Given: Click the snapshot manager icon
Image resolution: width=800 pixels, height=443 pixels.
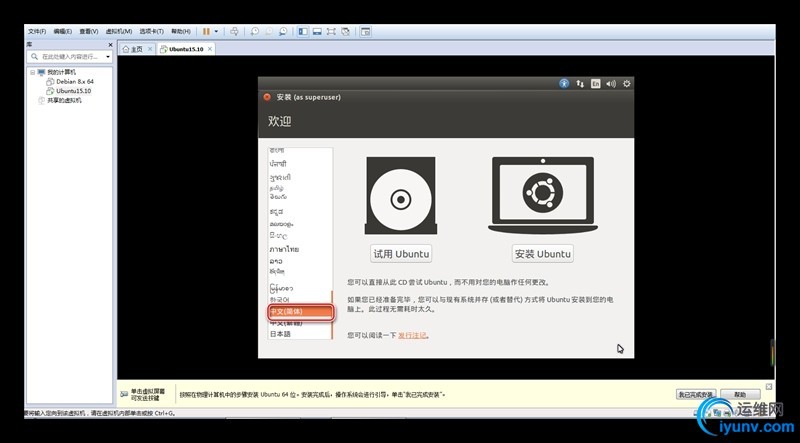Looking at the screenshot, I should [x=283, y=32].
